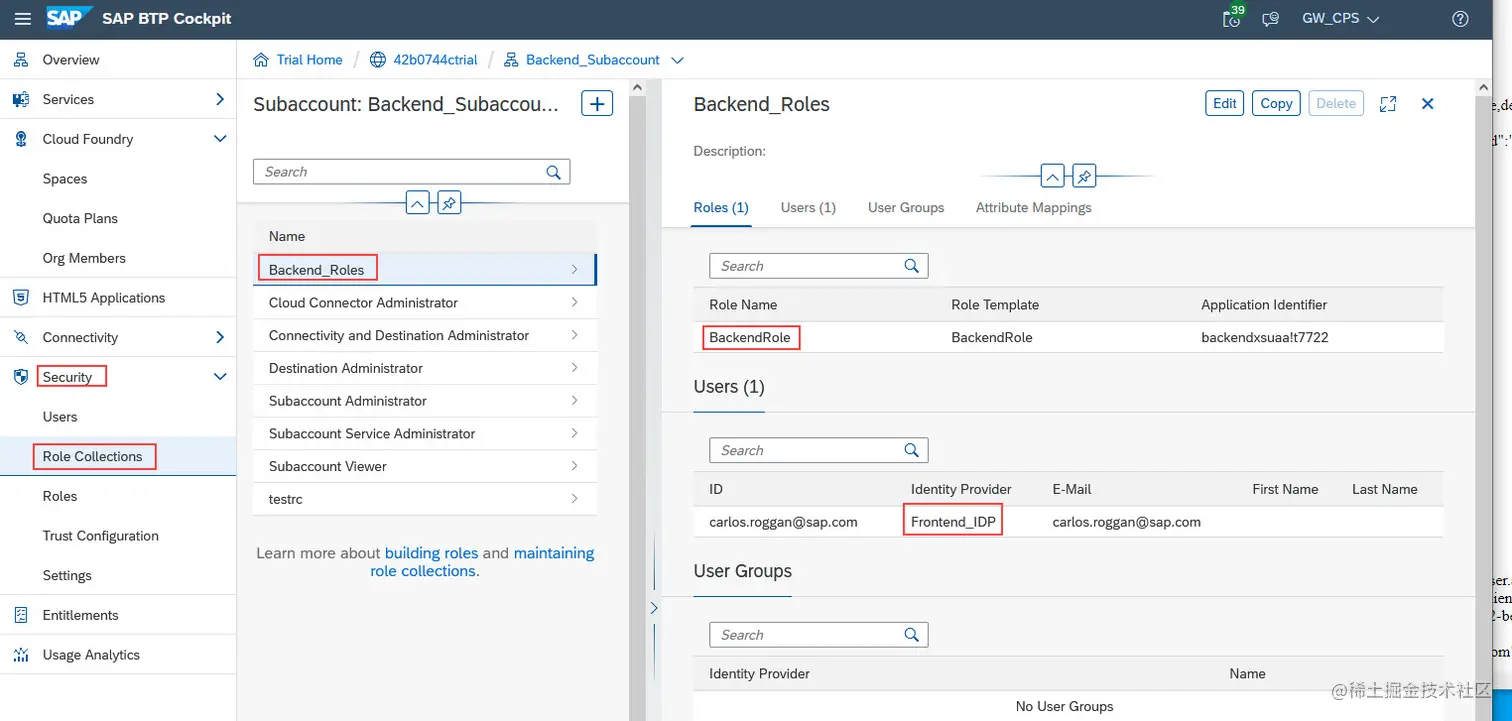Expand the Services menu chevron
Screen dimensions: 1512x721
[x=220, y=99]
